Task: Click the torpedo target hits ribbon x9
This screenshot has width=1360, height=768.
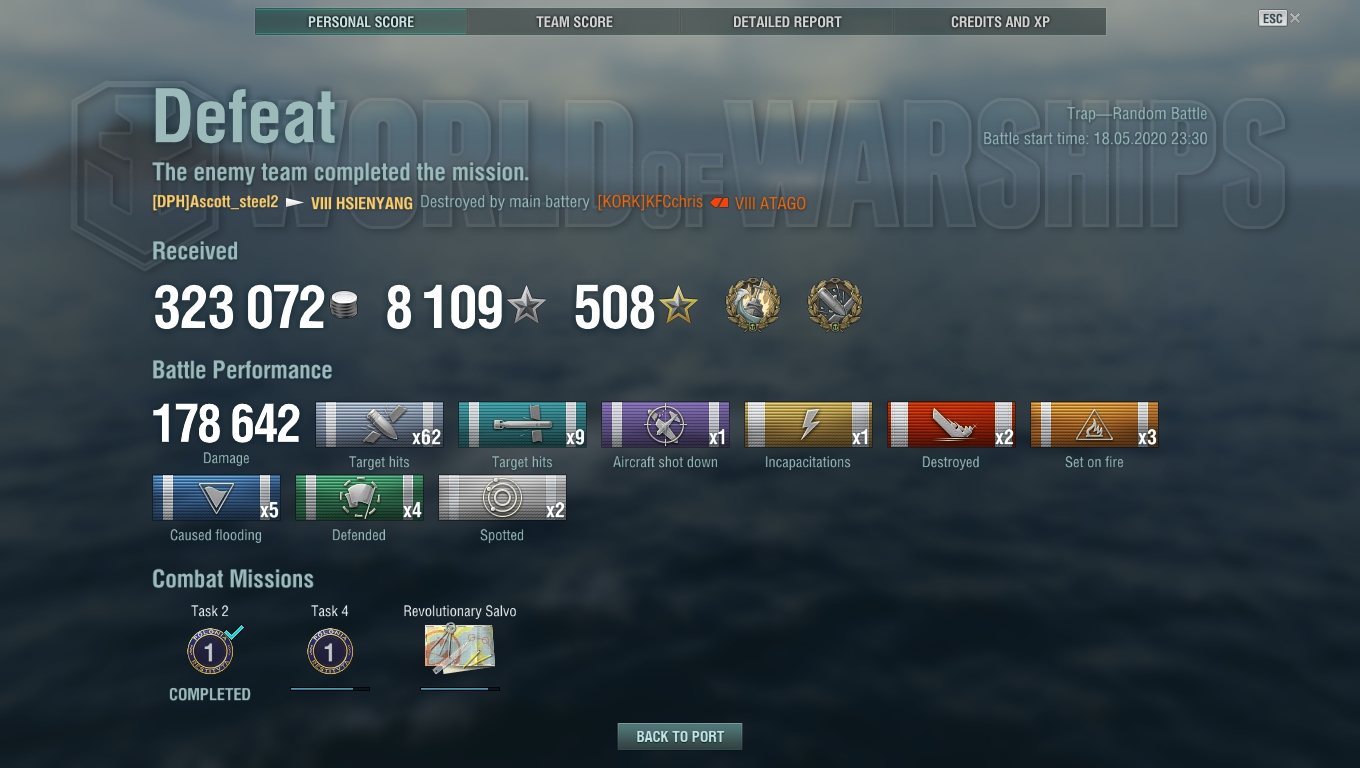Action: [x=522, y=425]
